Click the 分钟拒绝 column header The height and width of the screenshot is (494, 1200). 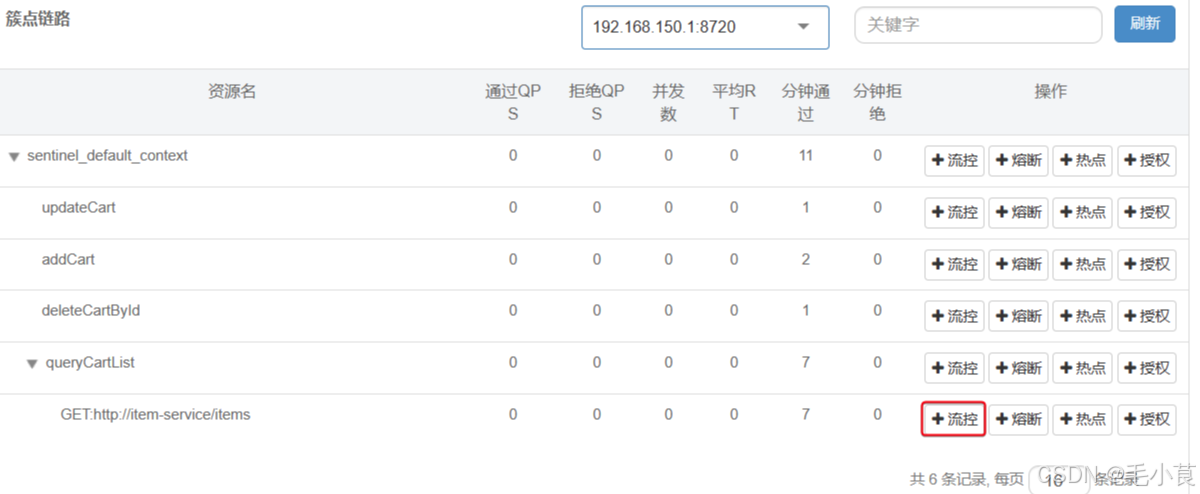click(x=877, y=102)
